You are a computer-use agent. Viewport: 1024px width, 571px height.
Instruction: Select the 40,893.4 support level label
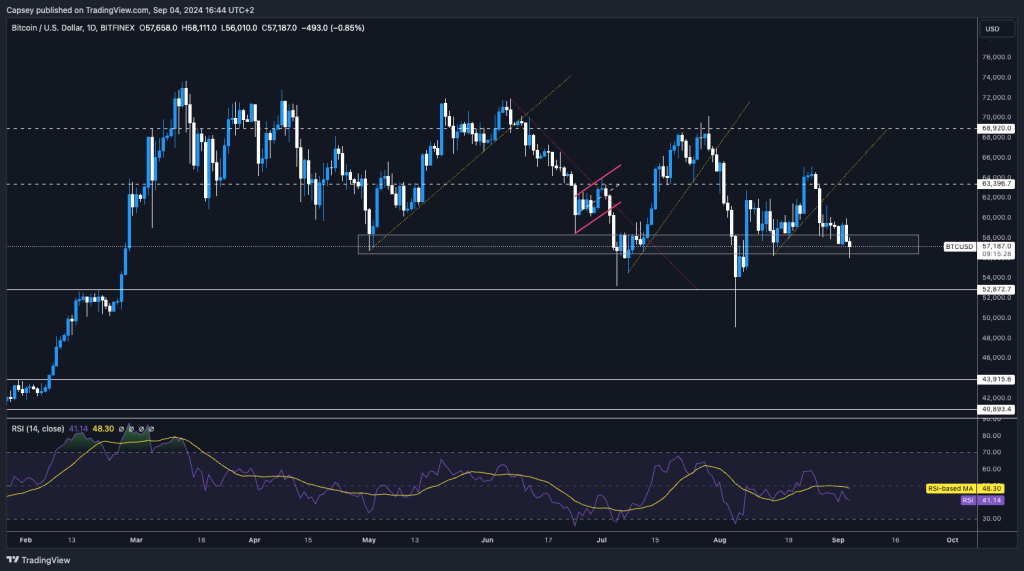998,409
